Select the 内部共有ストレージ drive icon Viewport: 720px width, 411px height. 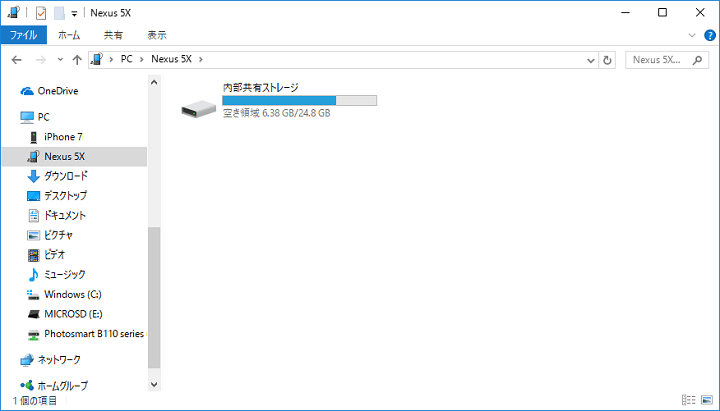point(198,109)
